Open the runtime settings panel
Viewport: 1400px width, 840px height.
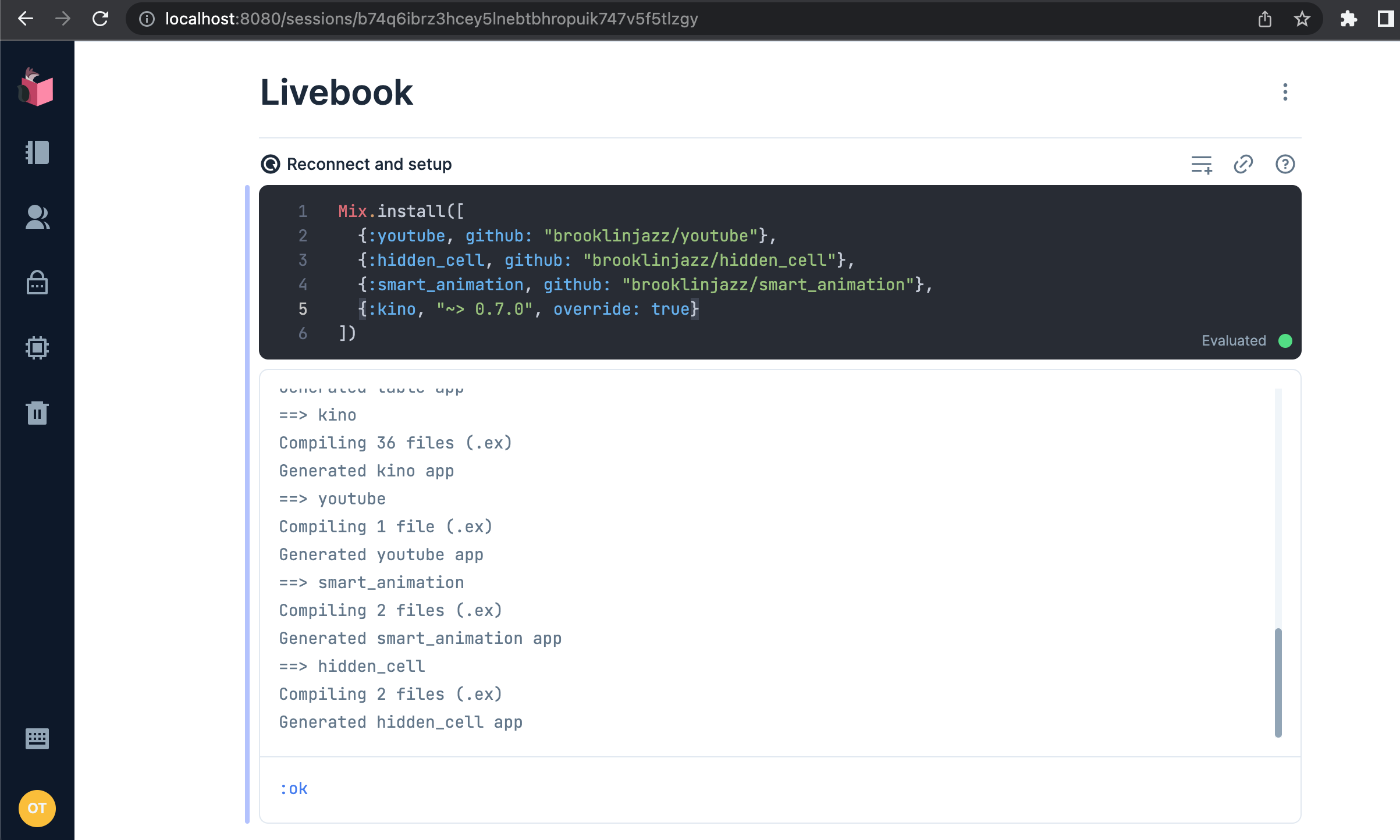(37, 348)
